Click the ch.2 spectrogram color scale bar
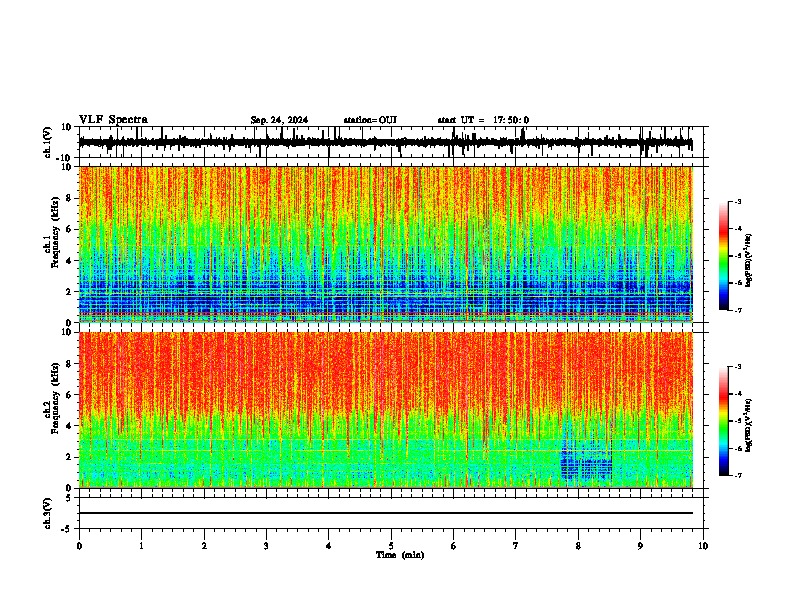This screenshot has height=612, width=792. pos(724,421)
